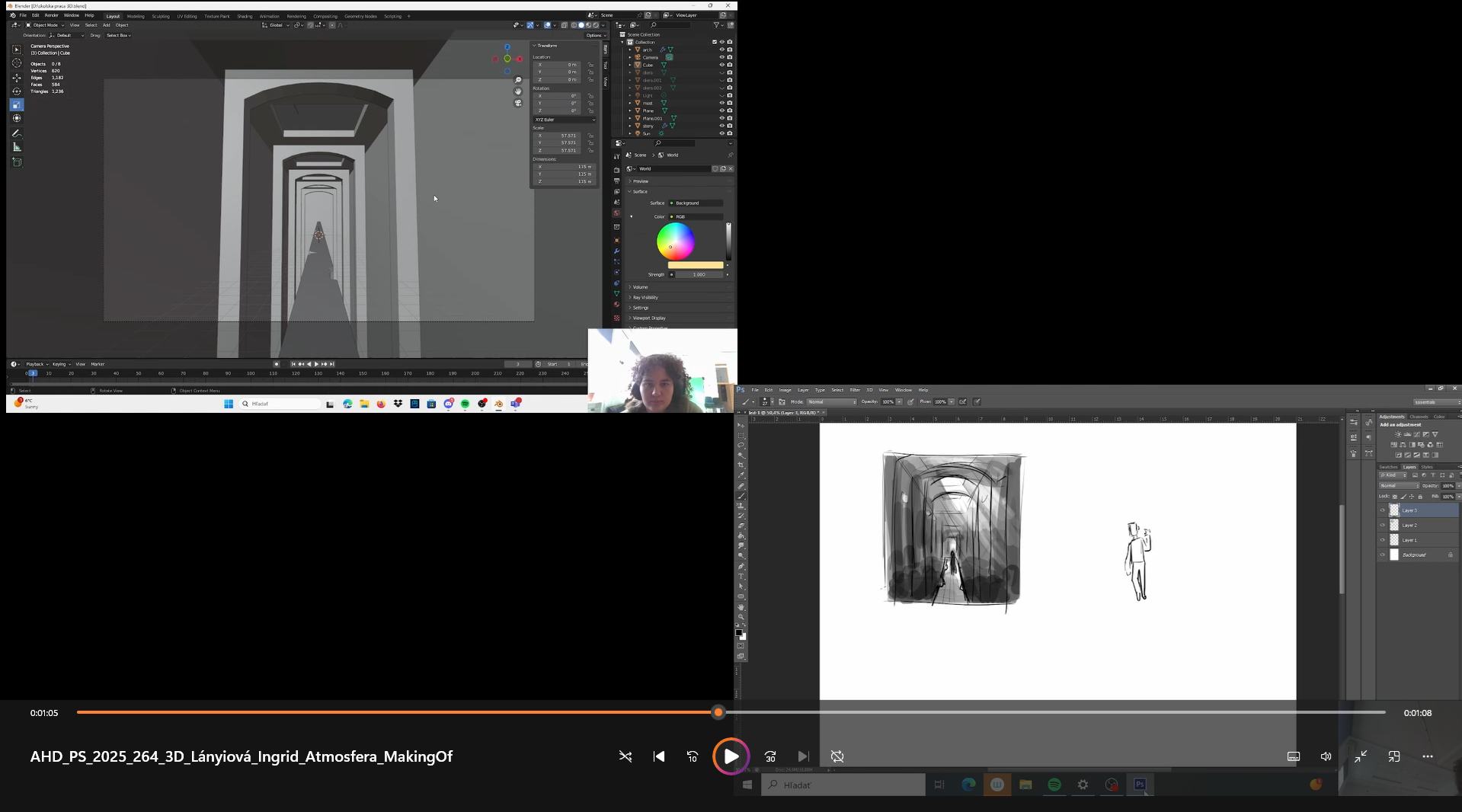Toggle shuffle in the media player
Viewport: 1462px width, 812px height.
point(625,756)
